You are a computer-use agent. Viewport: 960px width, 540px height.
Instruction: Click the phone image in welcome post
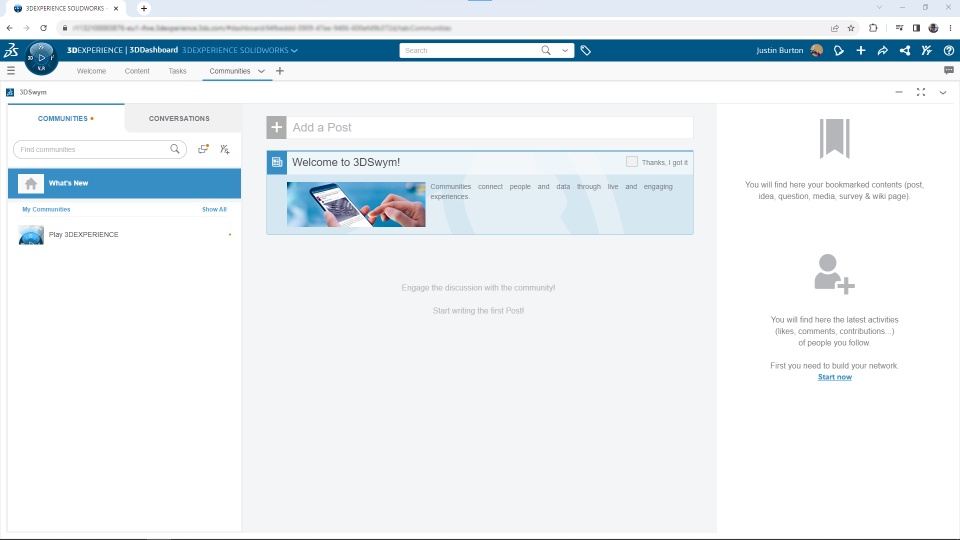tap(356, 204)
